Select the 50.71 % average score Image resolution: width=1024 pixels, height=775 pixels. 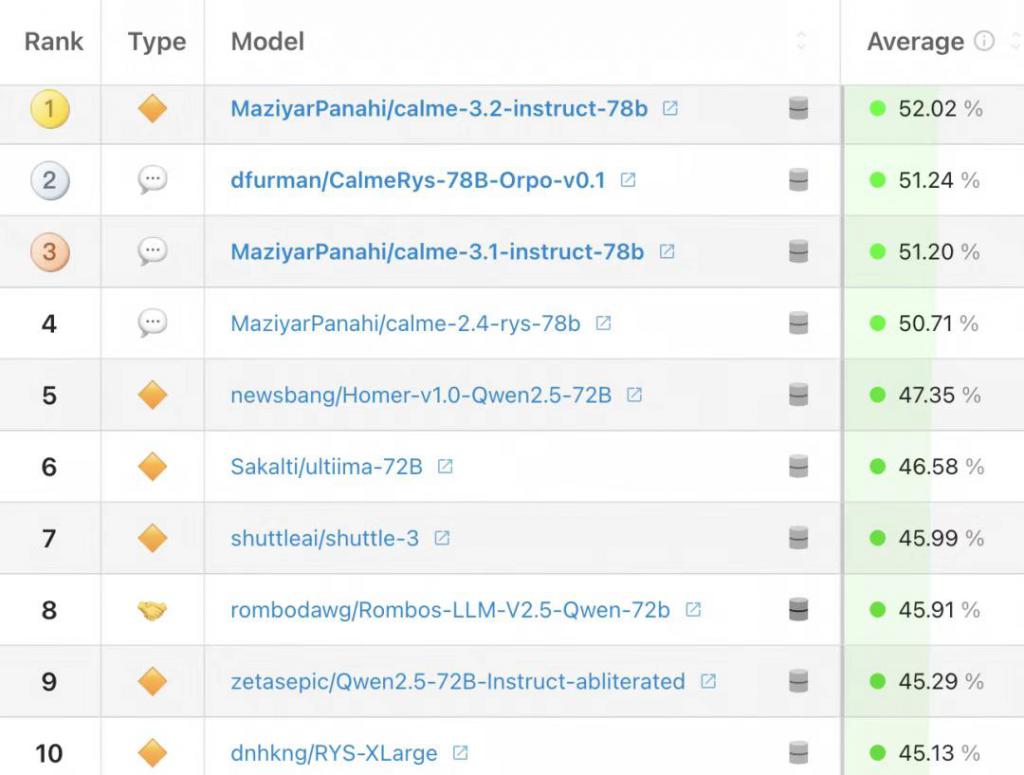[x=938, y=323]
